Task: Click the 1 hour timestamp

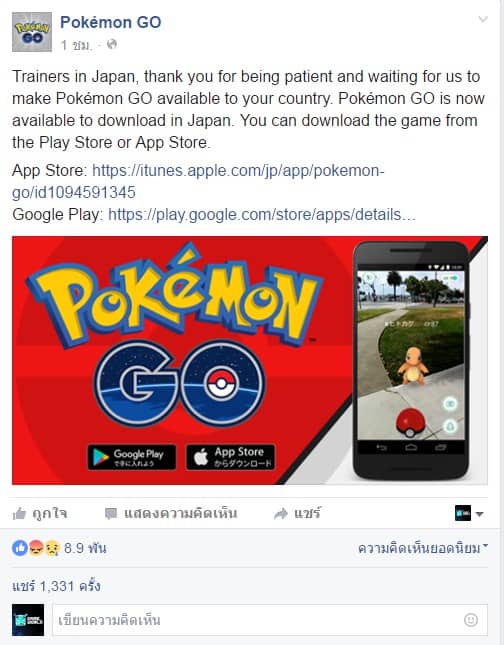Action: click(76, 44)
